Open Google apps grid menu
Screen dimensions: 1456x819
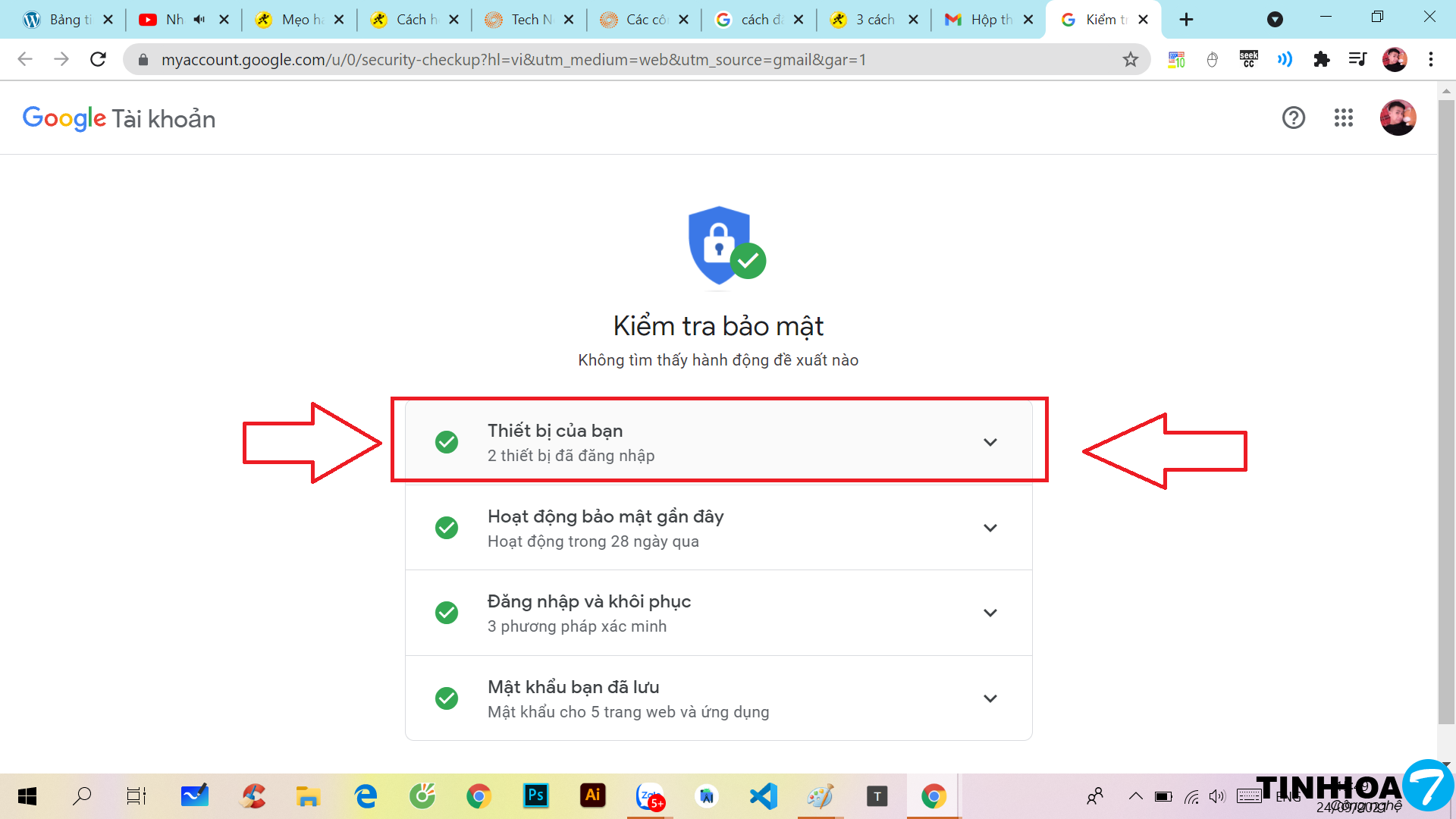coord(1343,118)
